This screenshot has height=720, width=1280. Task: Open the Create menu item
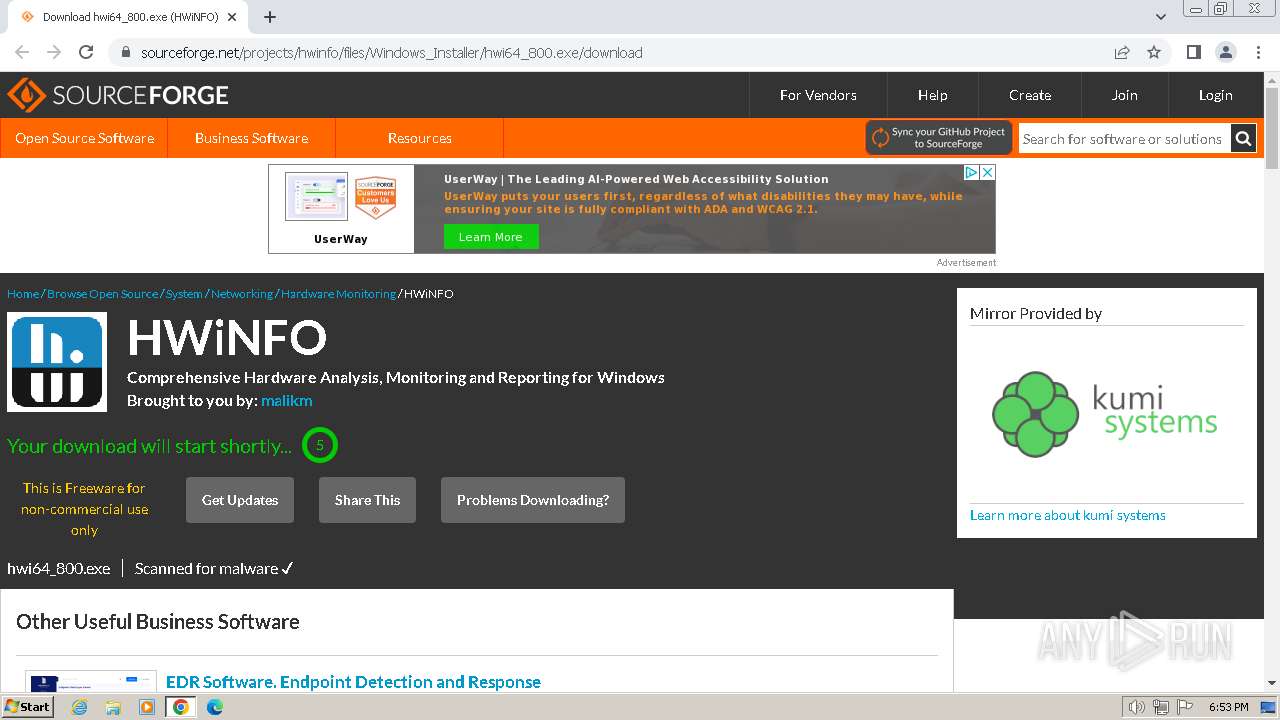[1029, 95]
